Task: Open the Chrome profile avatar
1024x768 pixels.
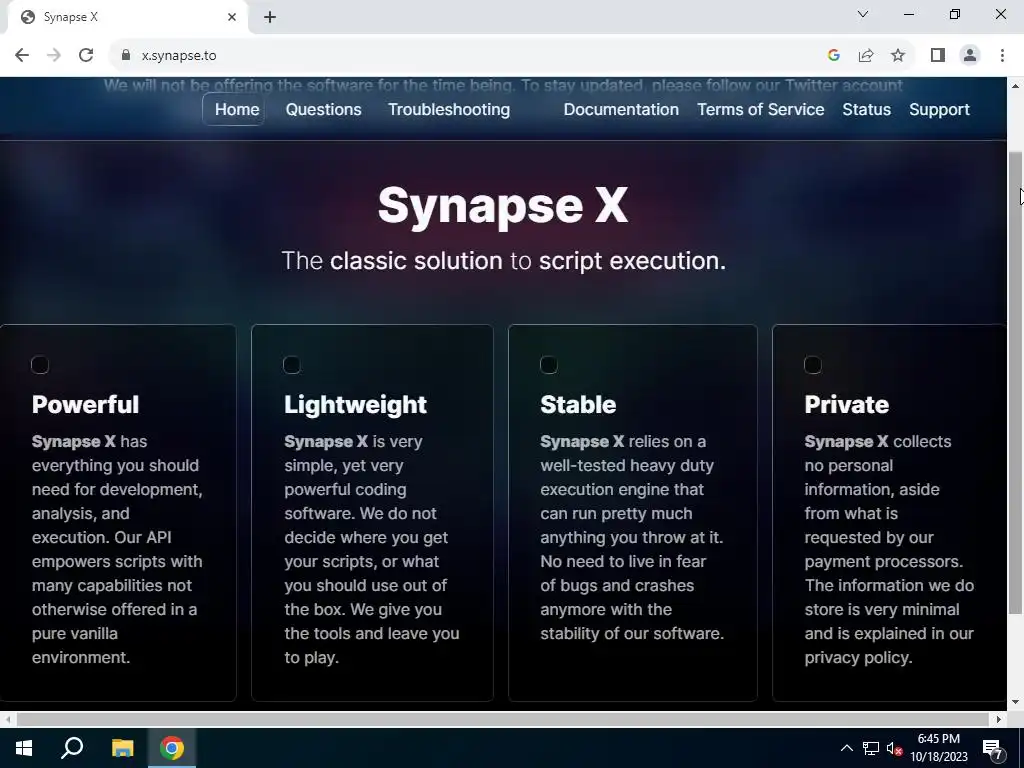Action: coord(970,56)
